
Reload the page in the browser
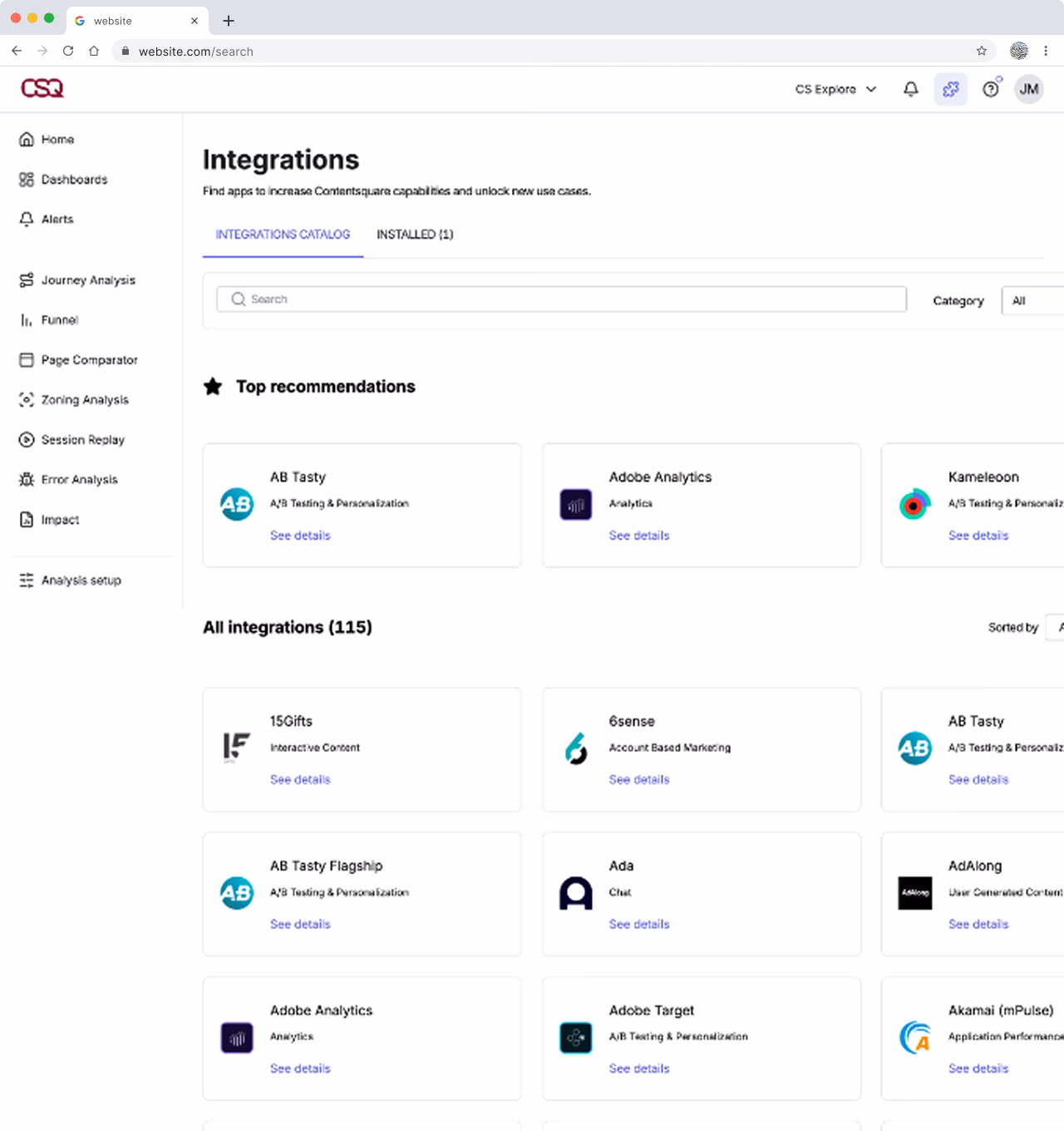[x=68, y=51]
